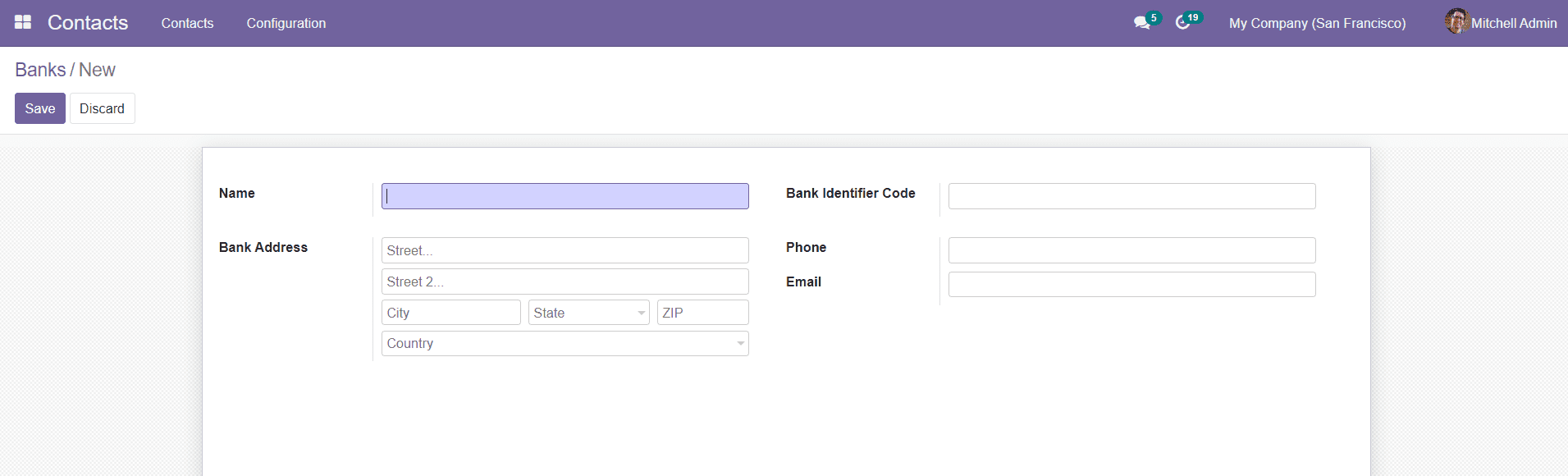Discard the current bank form

coord(102,108)
